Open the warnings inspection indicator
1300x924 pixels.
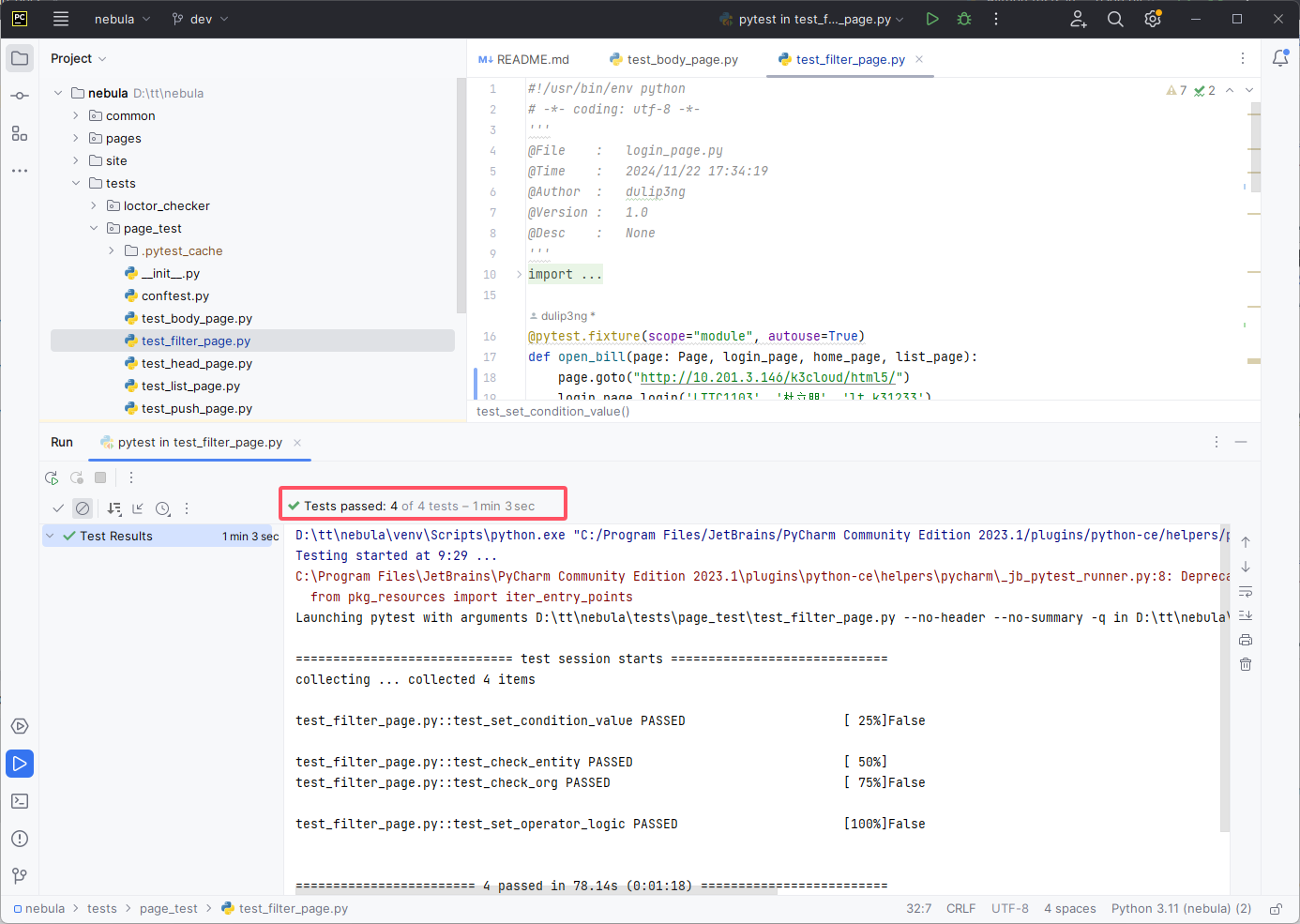[1177, 90]
